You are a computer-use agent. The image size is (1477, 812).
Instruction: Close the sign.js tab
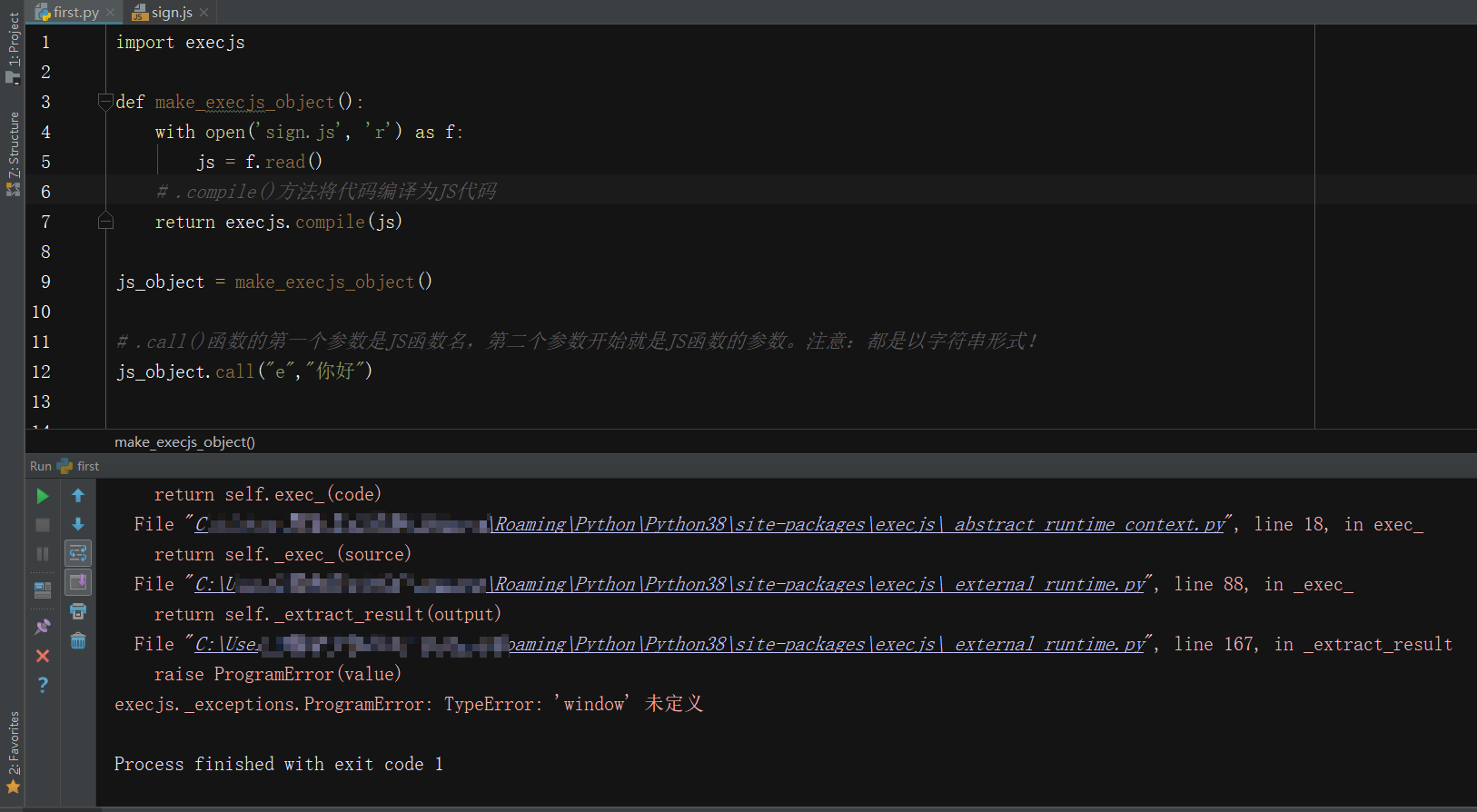tap(204, 12)
